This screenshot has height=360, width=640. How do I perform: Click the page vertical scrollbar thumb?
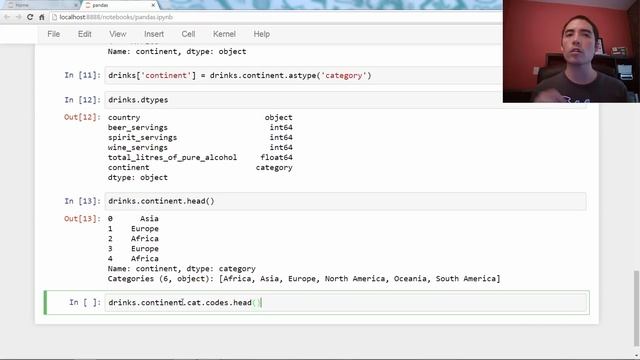pos(636,308)
